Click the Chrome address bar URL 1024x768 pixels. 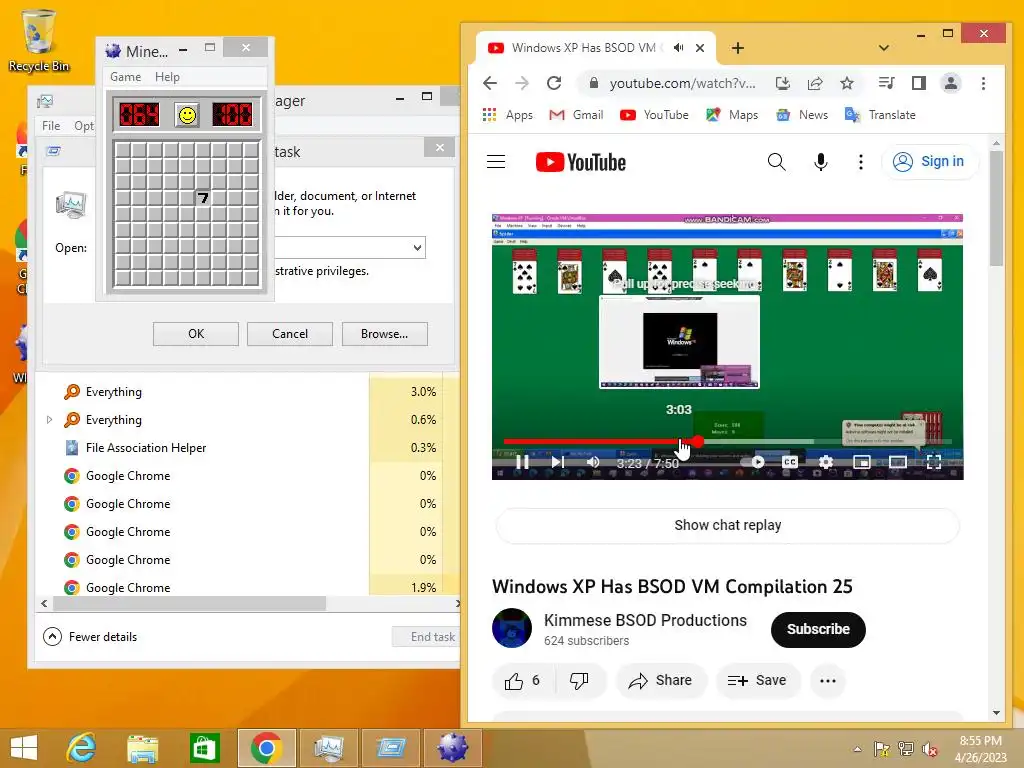(682, 84)
